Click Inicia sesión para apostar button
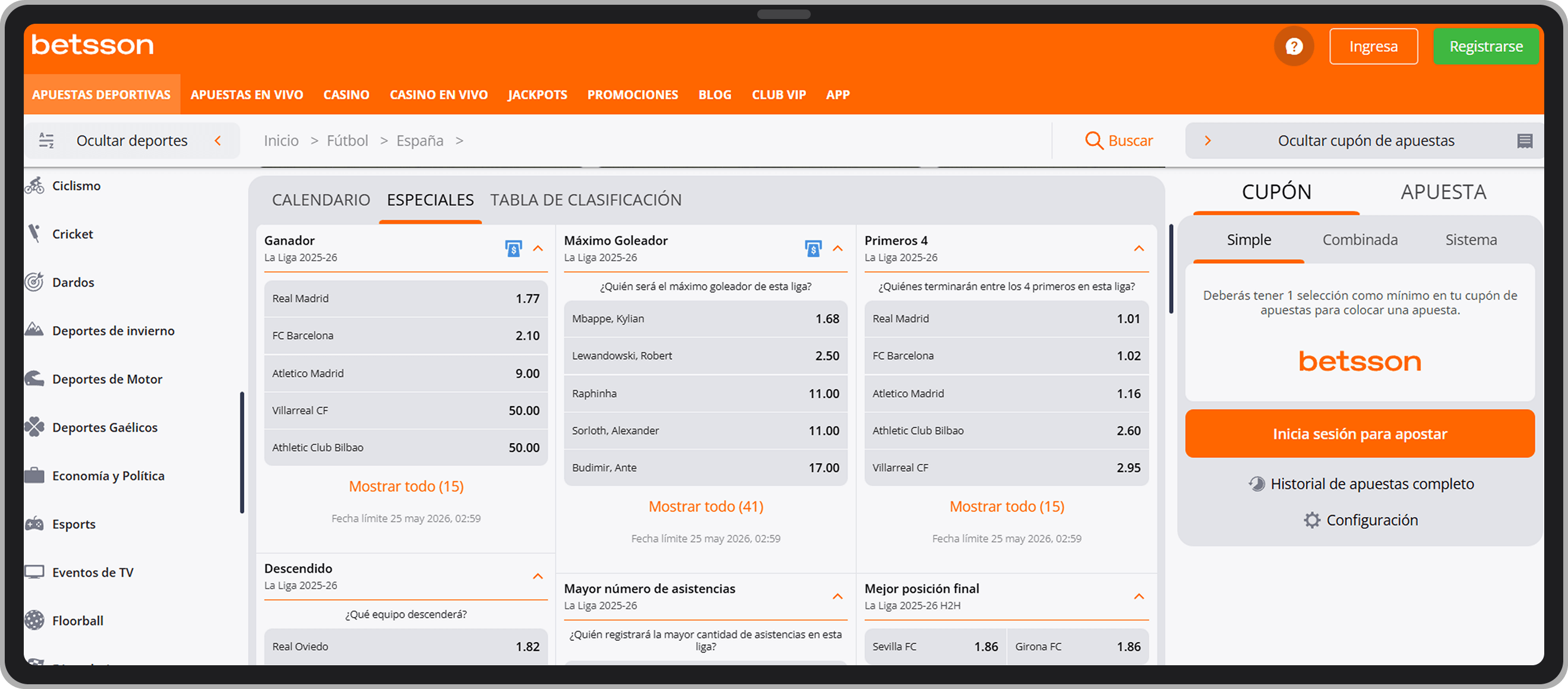Viewport: 1568px width, 689px height. (x=1360, y=434)
